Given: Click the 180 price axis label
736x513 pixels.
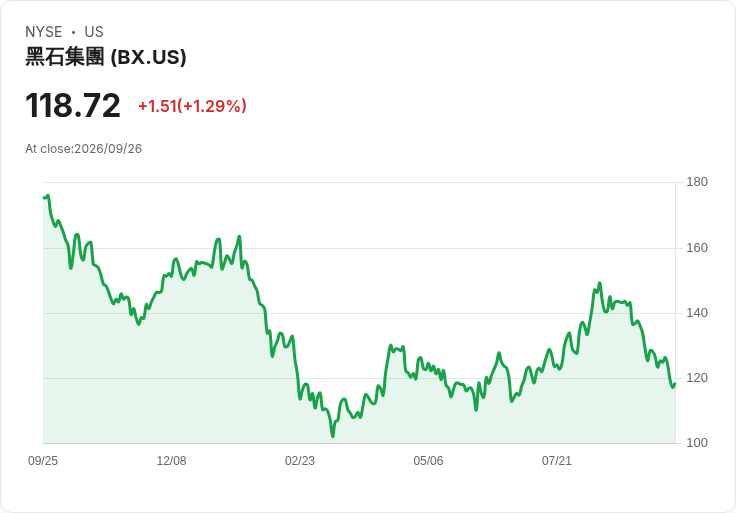Looking at the screenshot, I should tap(697, 182).
